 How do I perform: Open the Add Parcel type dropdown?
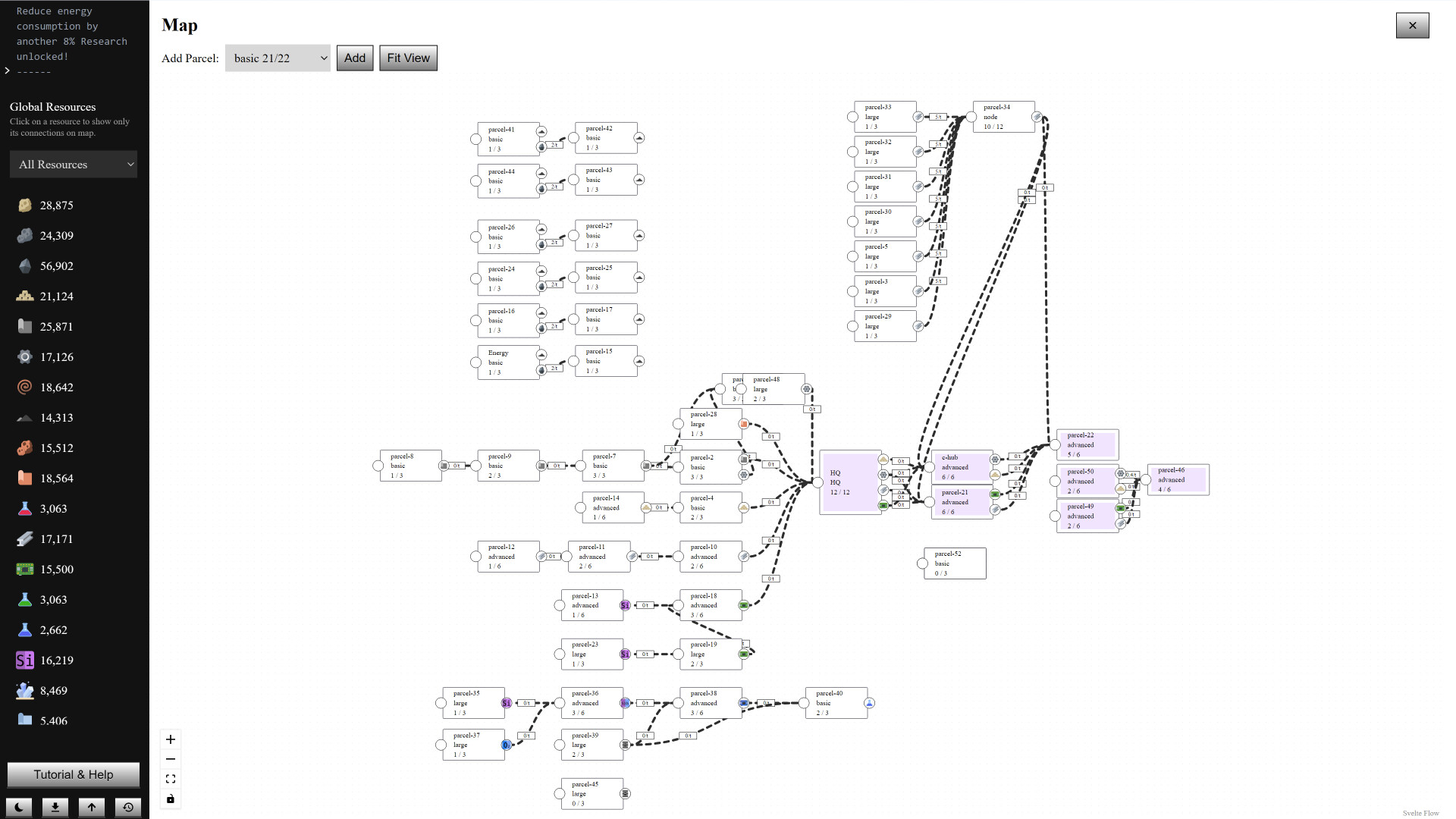click(x=278, y=58)
